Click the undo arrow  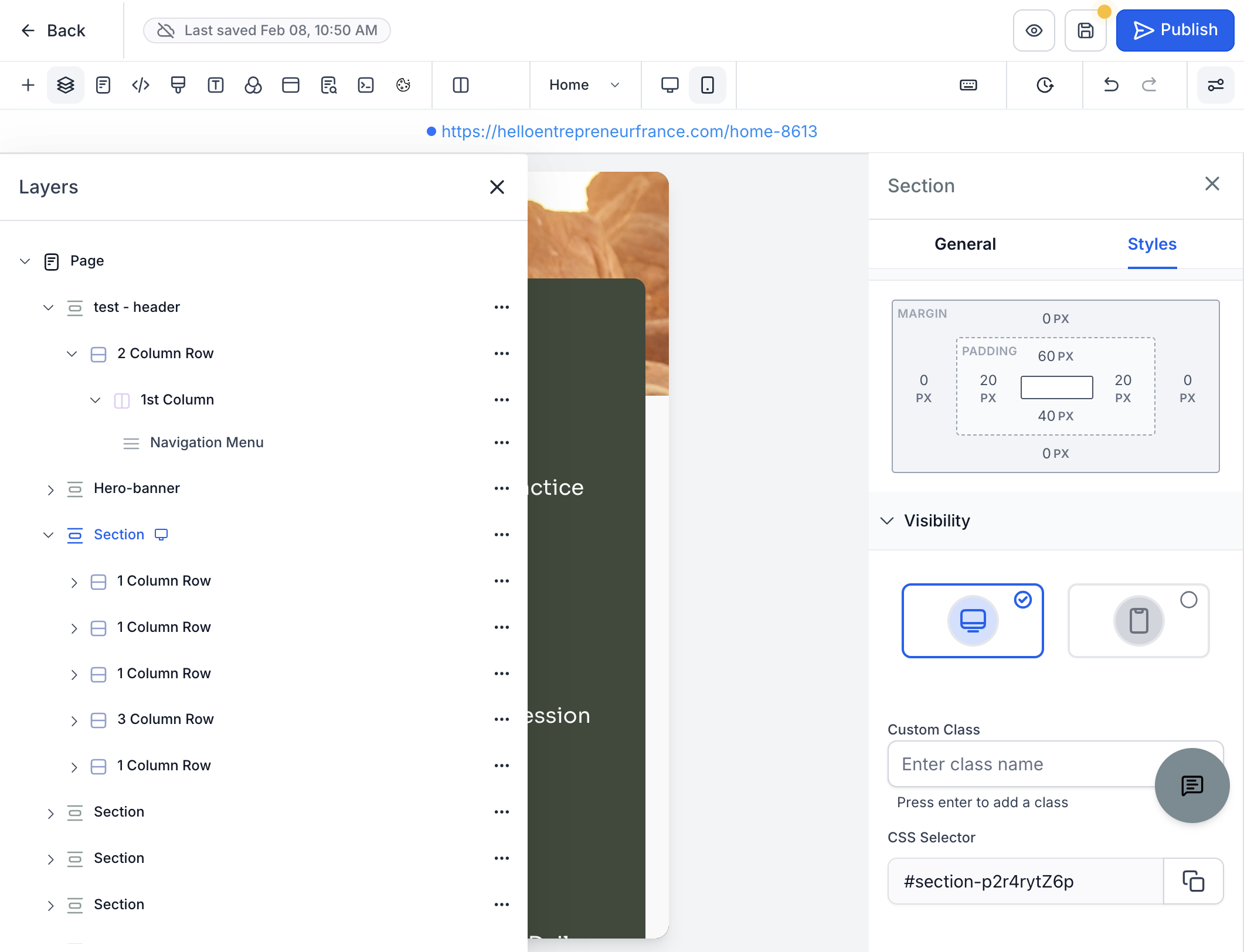1111,85
